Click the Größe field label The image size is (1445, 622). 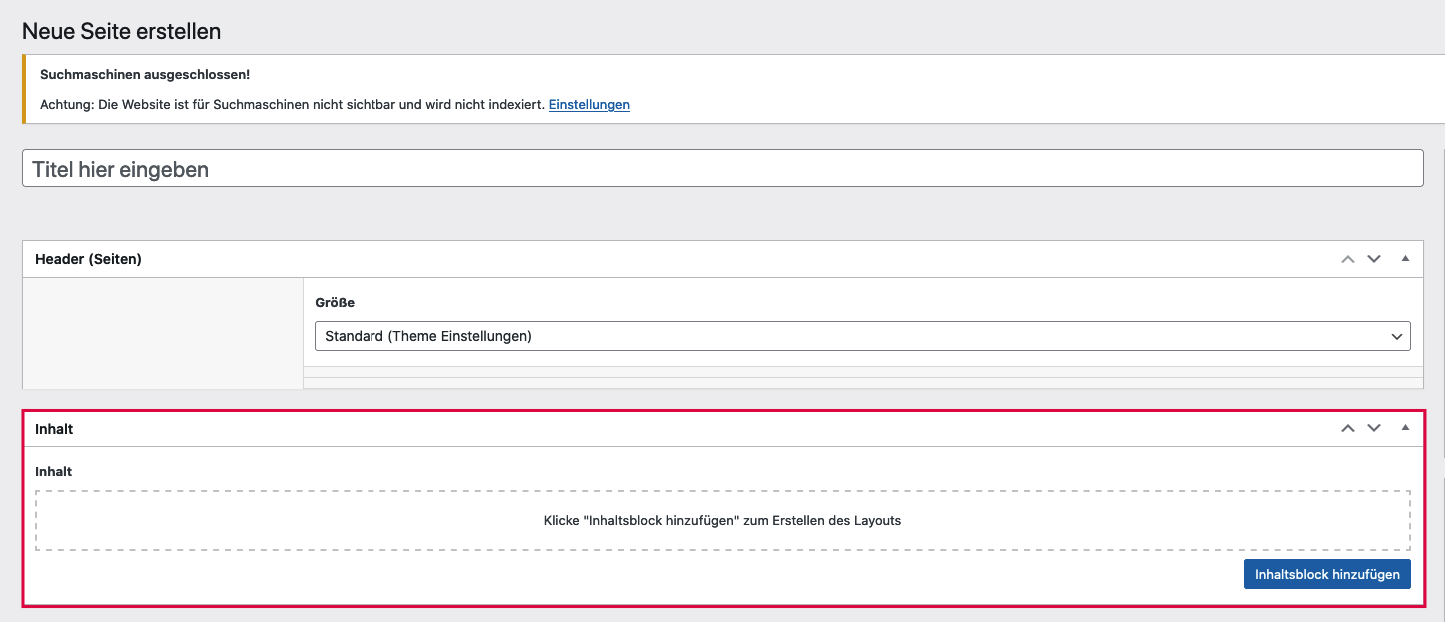[x=335, y=302]
